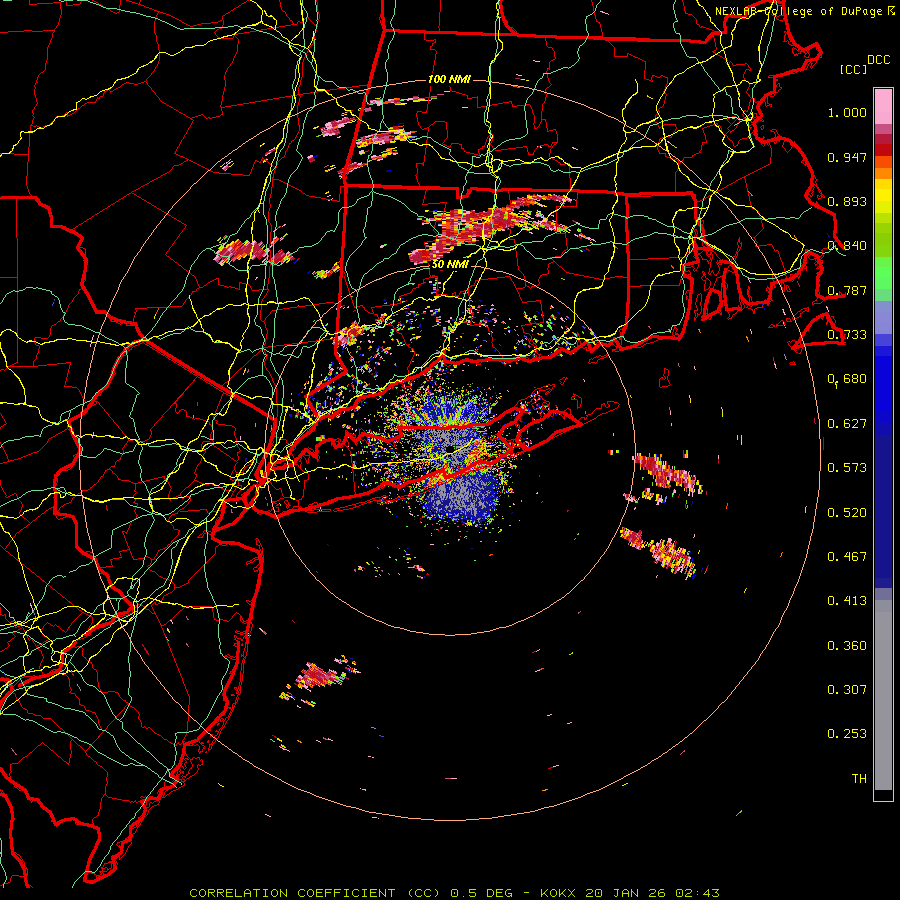Select the 0.253 scale label
Screen dimensions: 900x900
point(847,734)
